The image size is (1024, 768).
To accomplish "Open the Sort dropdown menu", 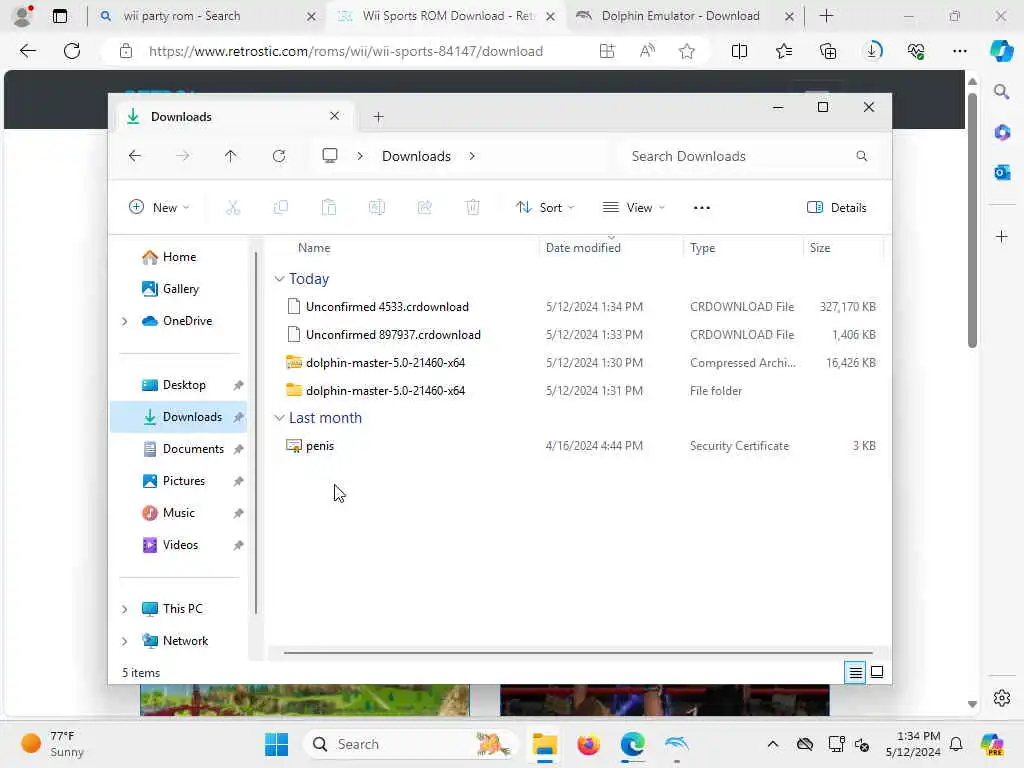I will pos(545,208).
